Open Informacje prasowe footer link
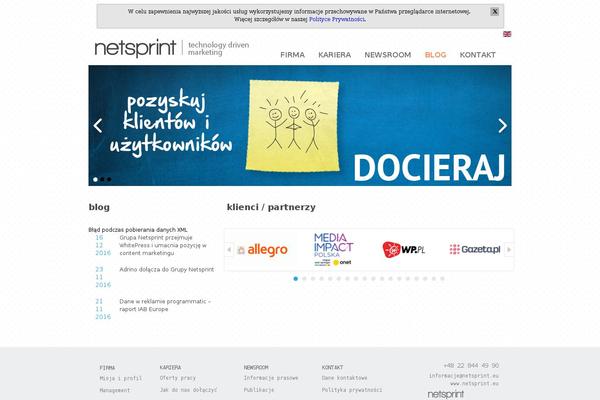 tap(271, 378)
